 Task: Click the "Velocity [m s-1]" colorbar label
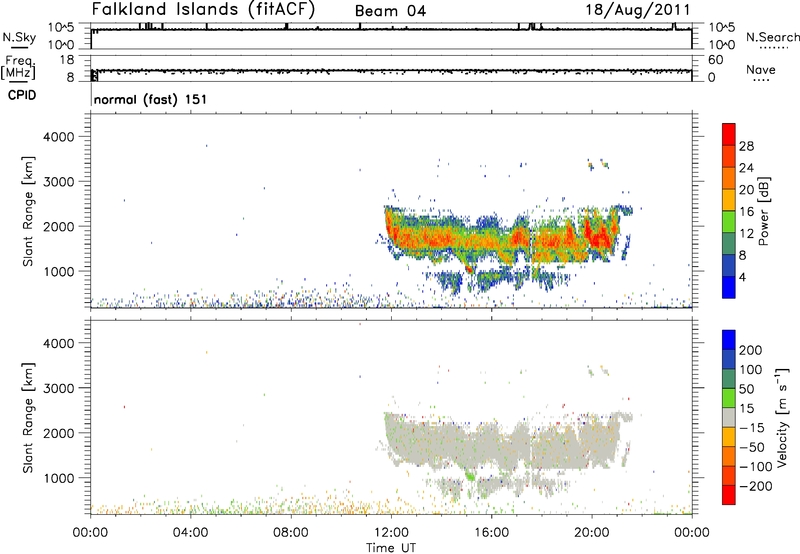(x=782, y=417)
